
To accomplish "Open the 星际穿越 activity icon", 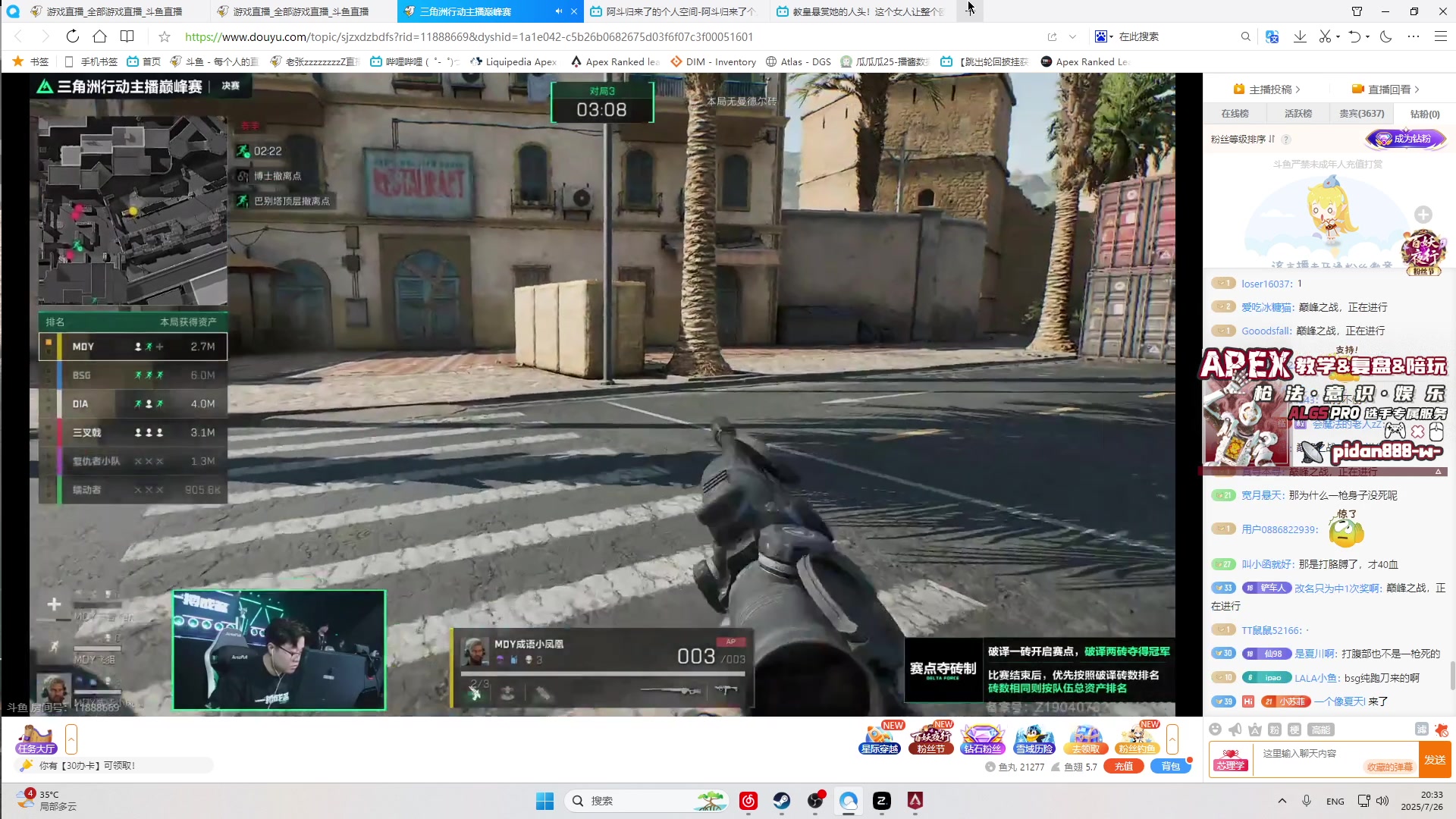I will tap(880, 739).
